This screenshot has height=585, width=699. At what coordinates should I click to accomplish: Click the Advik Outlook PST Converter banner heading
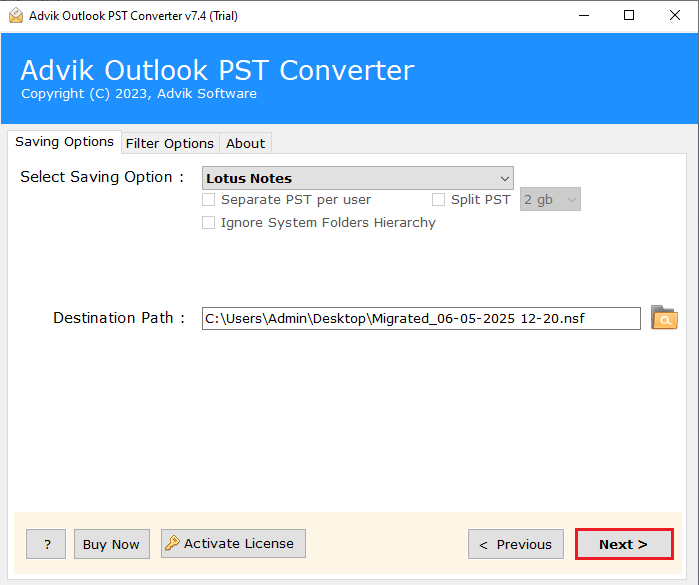click(218, 70)
